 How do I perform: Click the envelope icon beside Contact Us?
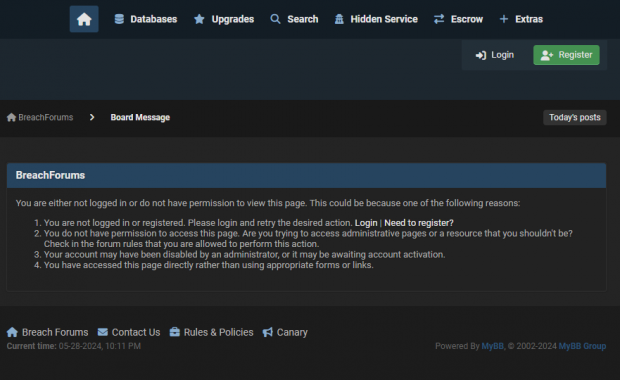pos(103,332)
